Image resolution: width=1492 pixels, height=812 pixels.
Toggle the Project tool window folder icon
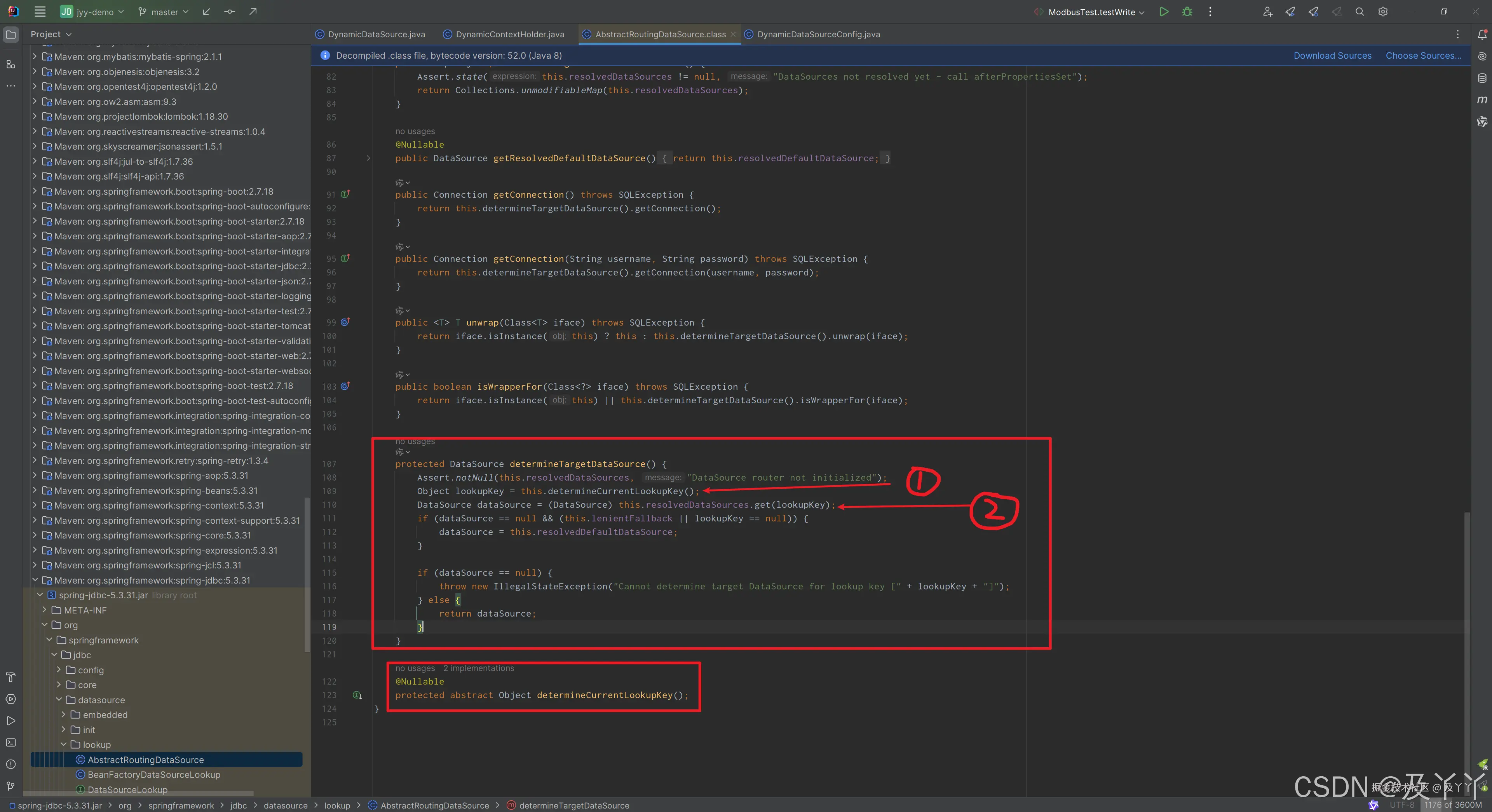tap(10, 34)
